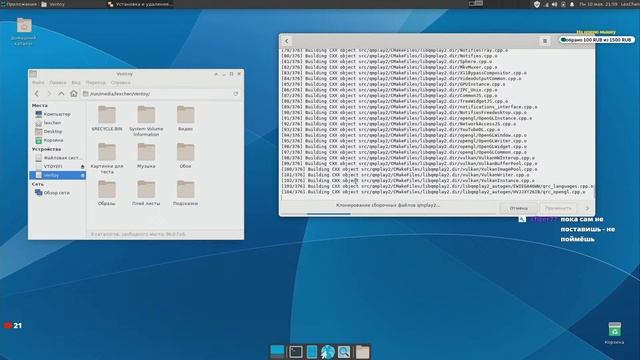This screenshot has height=360, width=640.
Task: Open the Справка menu
Action: [120, 82]
